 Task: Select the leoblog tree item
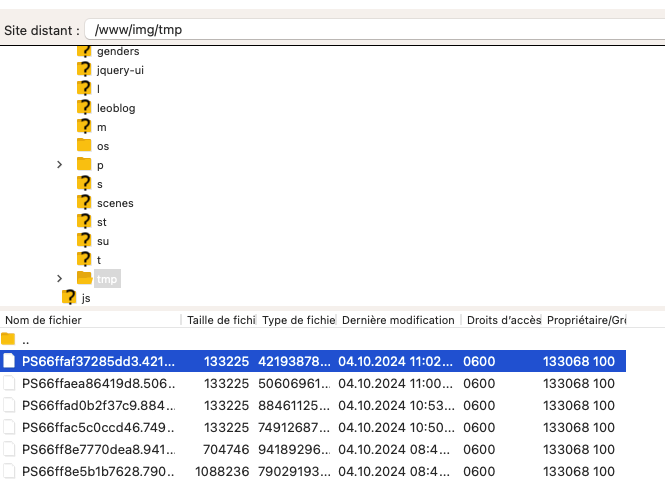(x=116, y=108)
